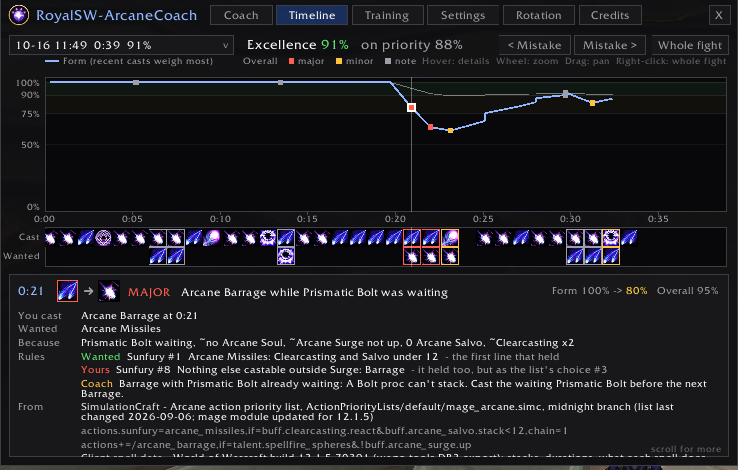
Task: Select the red major marker near 0:22 on graph
Action: [x=430, y=127]
